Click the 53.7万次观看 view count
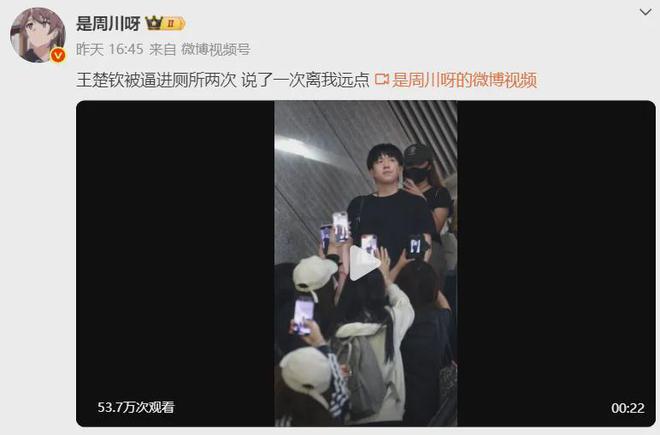The height and width of the screenshot is (435, 660). (x=136, y=407)
